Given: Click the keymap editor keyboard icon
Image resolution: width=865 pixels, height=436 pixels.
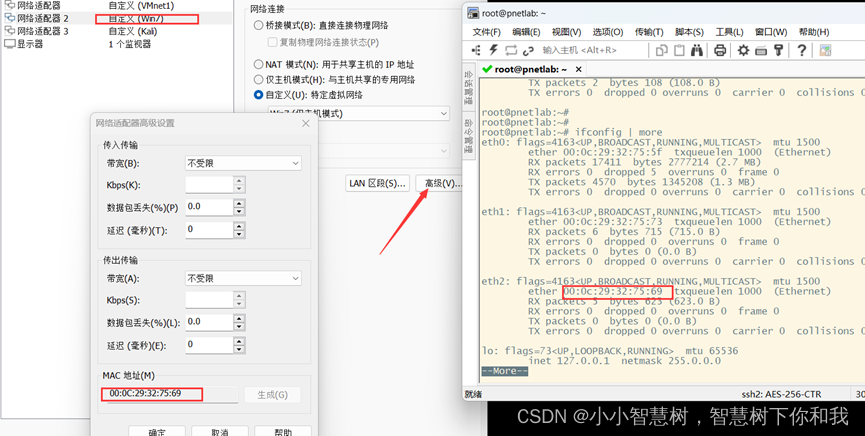Looking at the screenshot, I should (x=761, y=51).
